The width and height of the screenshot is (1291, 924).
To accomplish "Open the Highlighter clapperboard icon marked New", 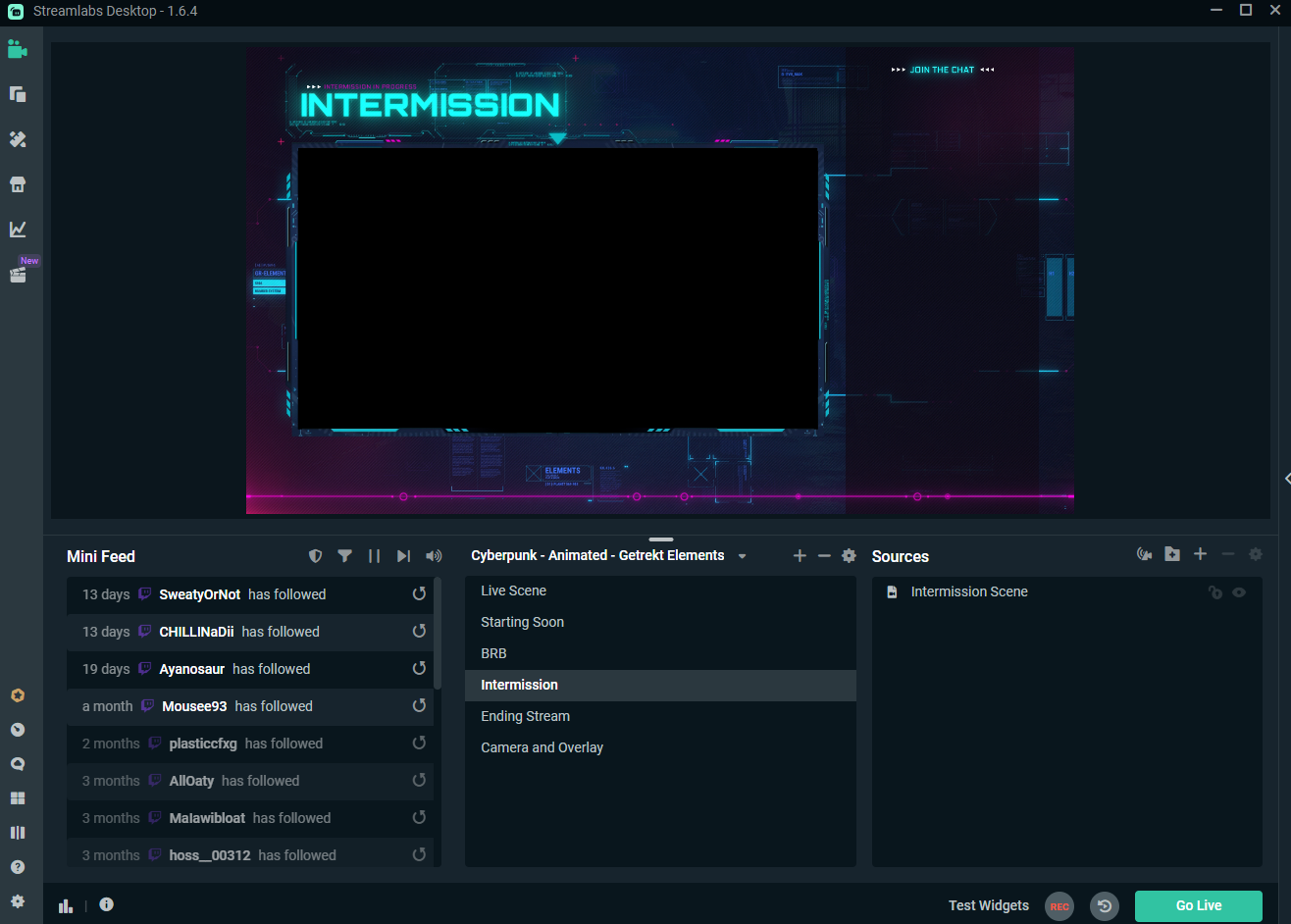I will 17,275.
